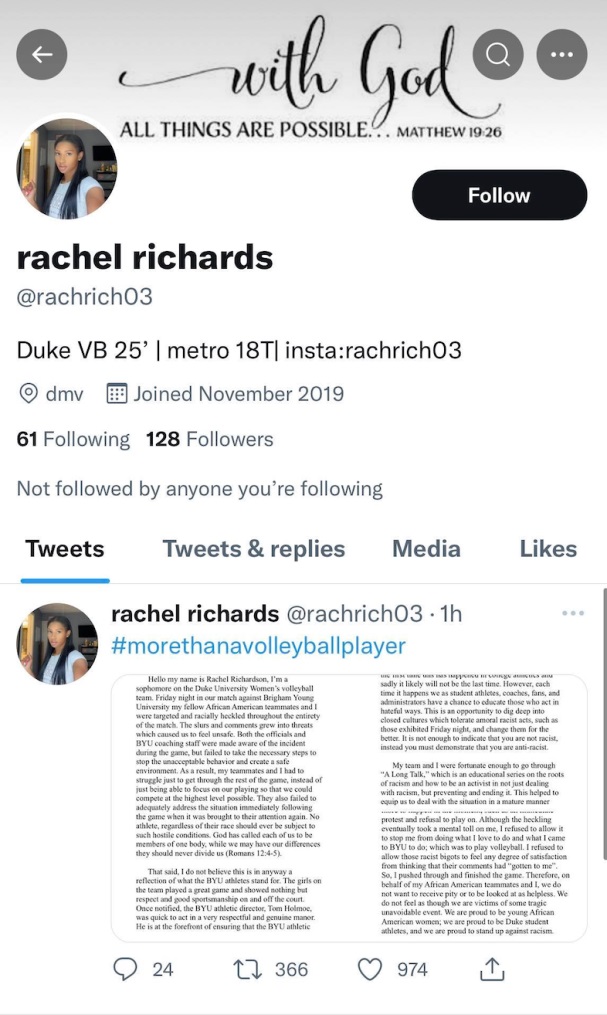Tap the back arrow icon
The height and width of the screenshot is (1015, 607).
(x=42, y=54)
